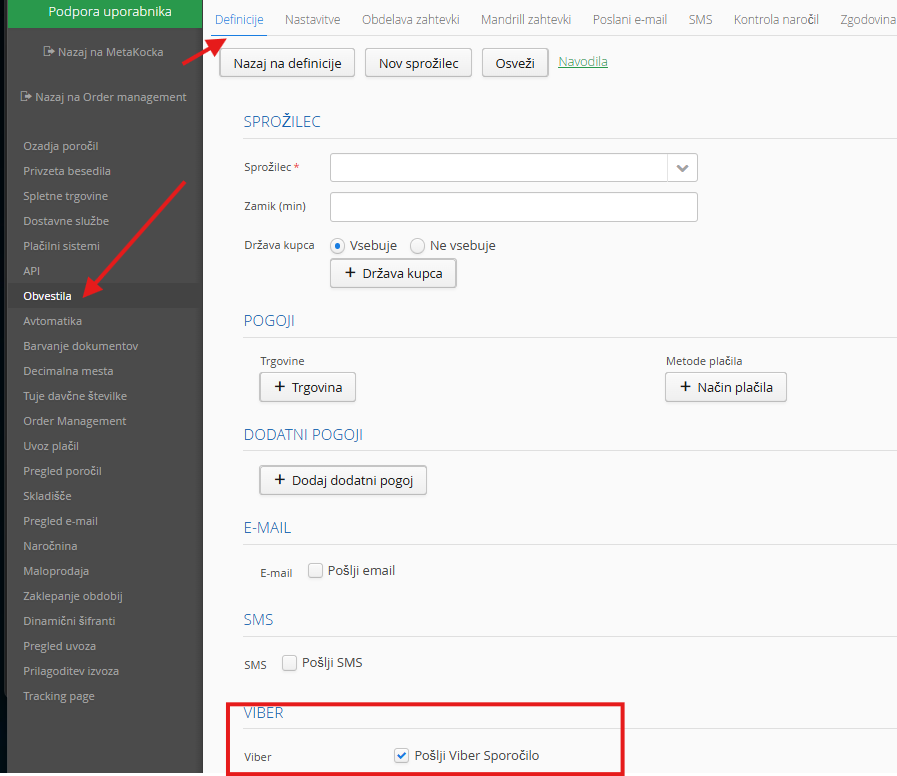Select Decimalna mesta sidebar item
897x776 pixels.
[68, 371]
